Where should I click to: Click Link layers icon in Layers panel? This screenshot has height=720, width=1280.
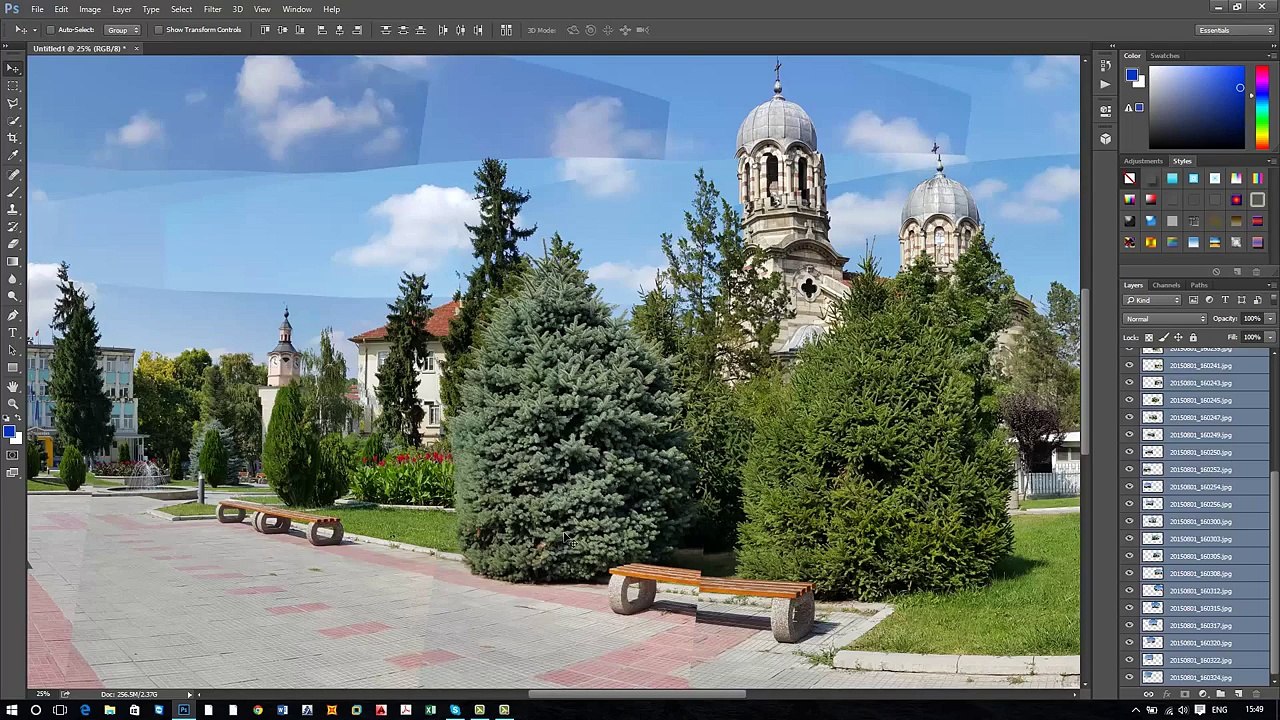click(x=1148, y=694)
